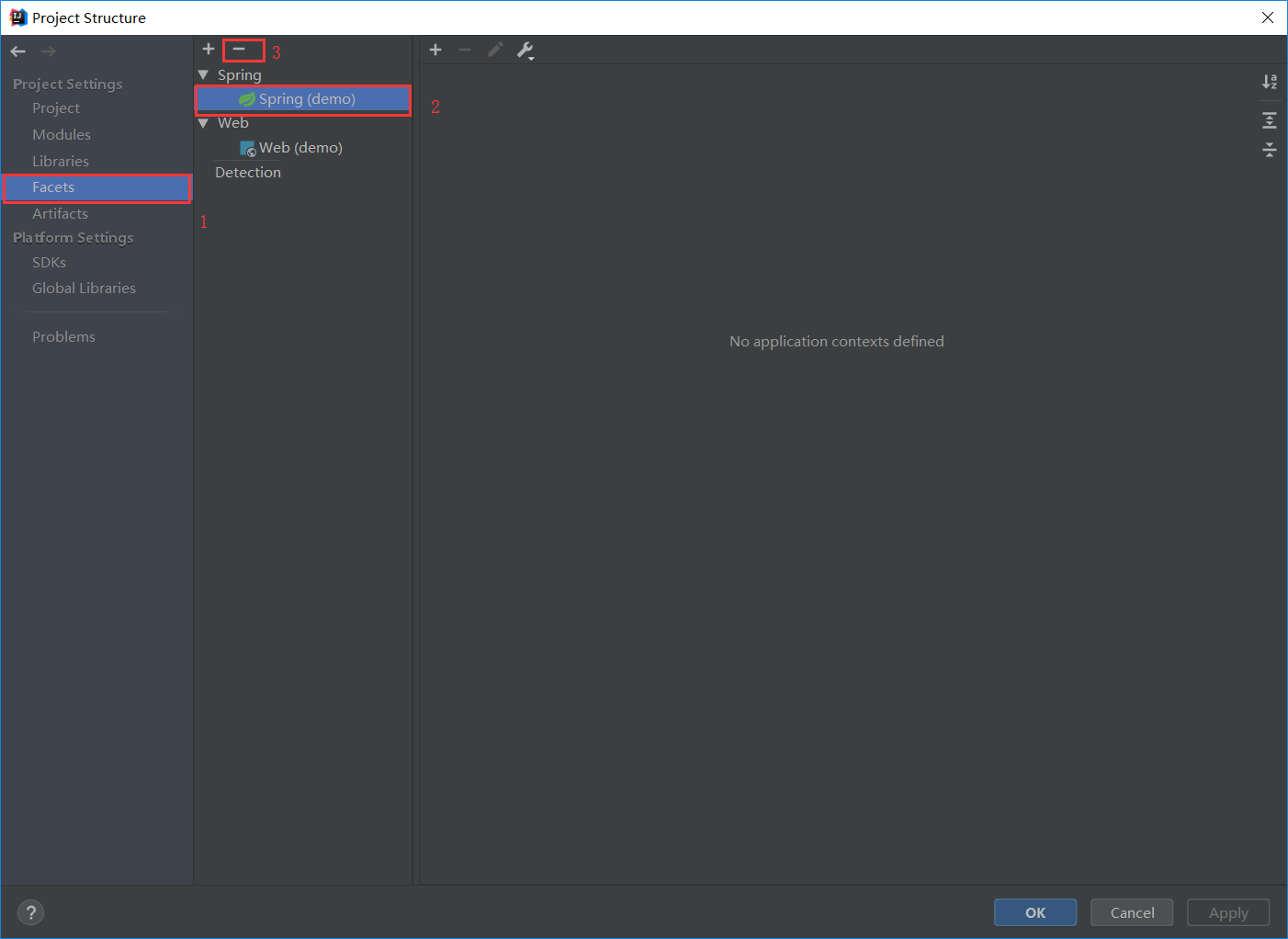Click the 'Platform Settings' section header
Viewport: 1288px width, 939px height.
(73, 237)
